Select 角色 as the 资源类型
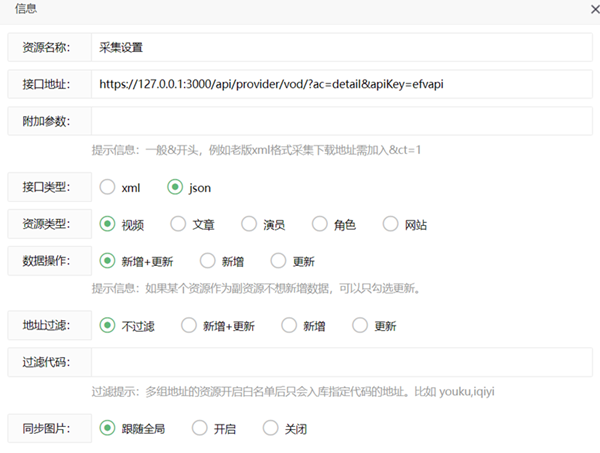 pyautogui.click(x=320, y=225)
